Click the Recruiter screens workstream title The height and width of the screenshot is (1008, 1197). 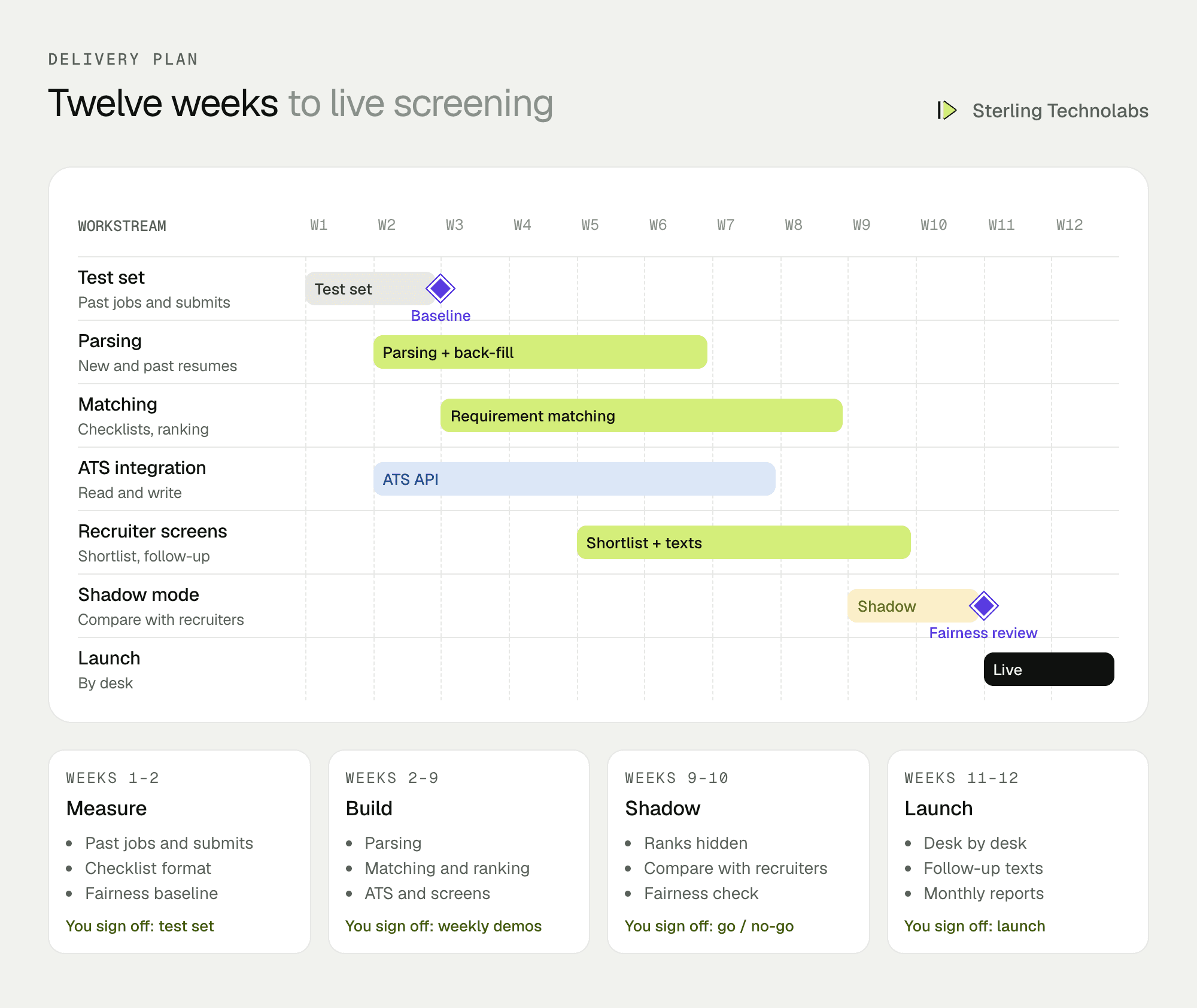coord(153,532)
